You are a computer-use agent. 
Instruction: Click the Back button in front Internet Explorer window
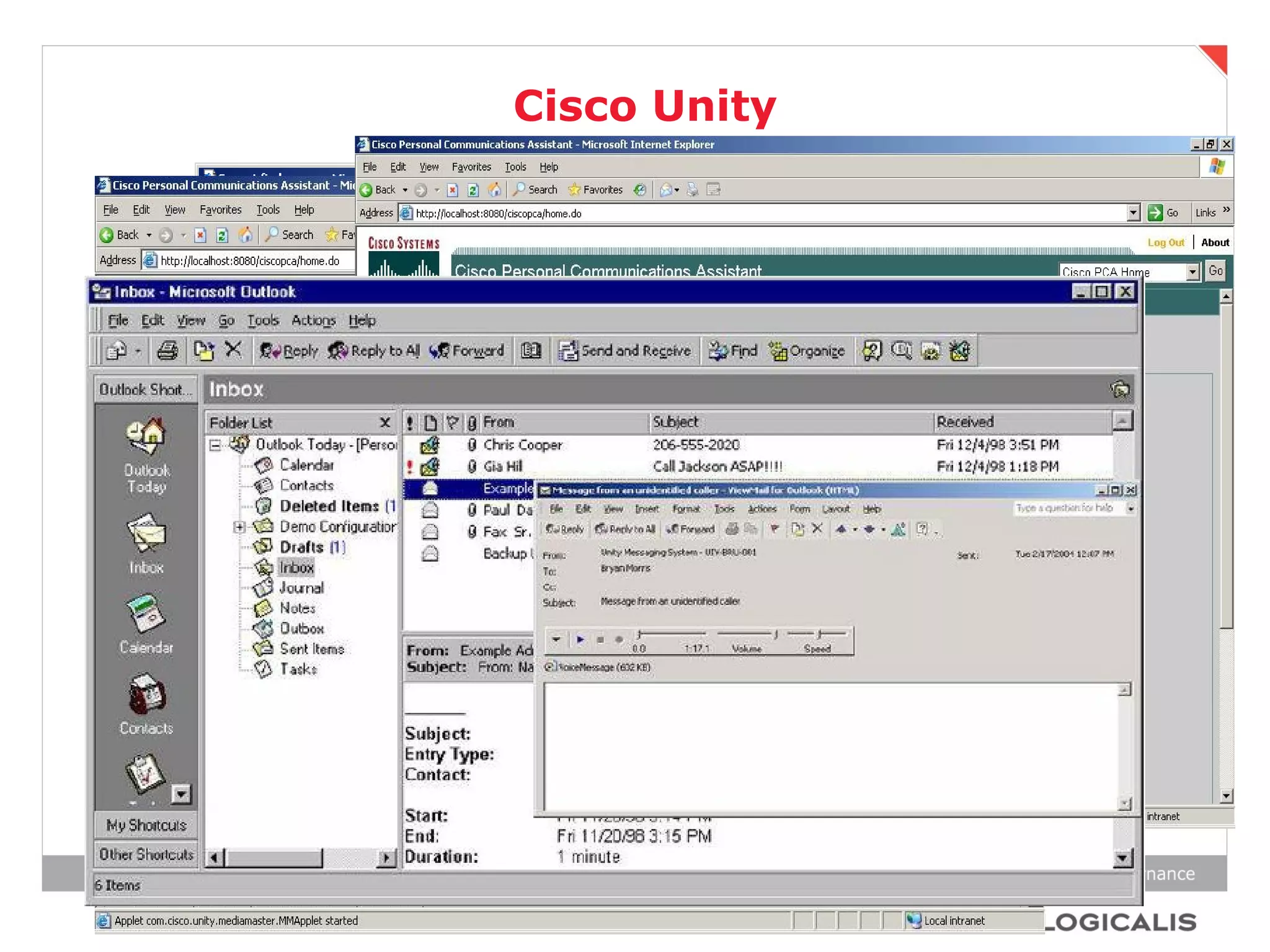click(x=378, y=190)
